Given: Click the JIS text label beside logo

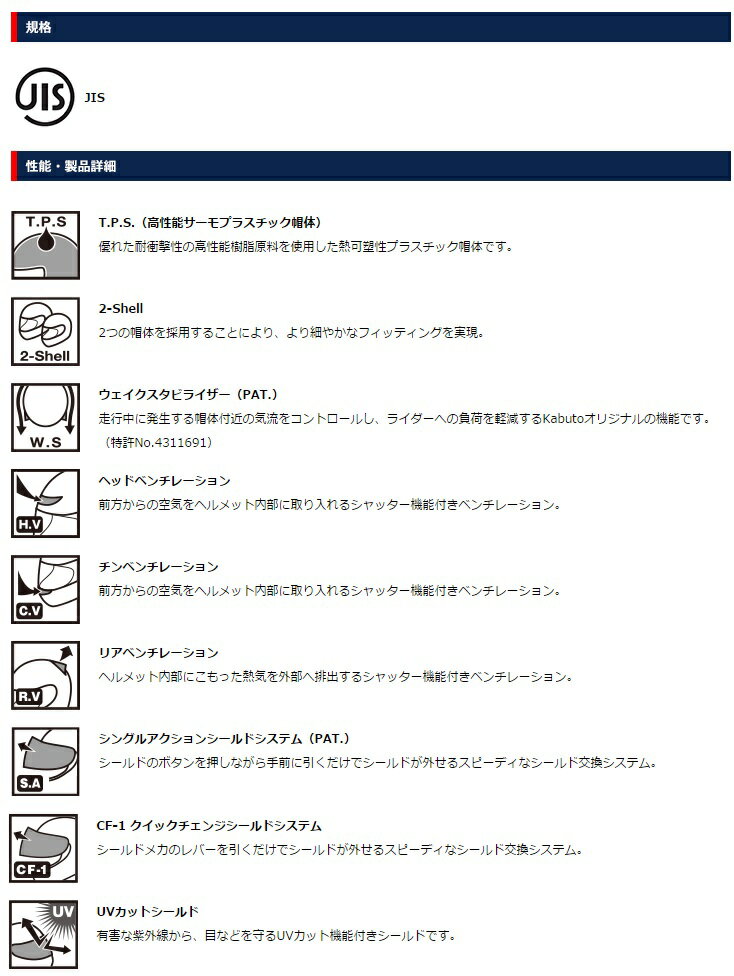Looking at the screenshot, I should pyautogui.click(x=95, y=98).
